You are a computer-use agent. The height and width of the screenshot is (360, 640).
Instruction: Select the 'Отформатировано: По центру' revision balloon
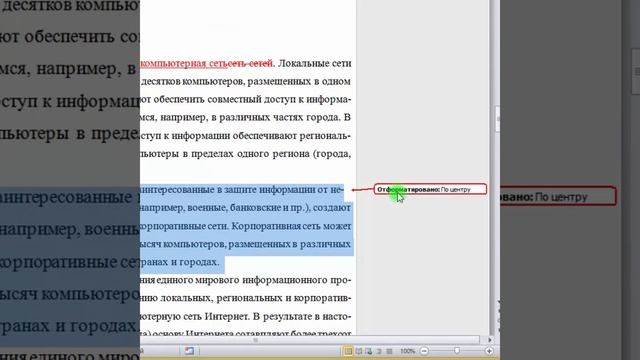pos(430,189)
